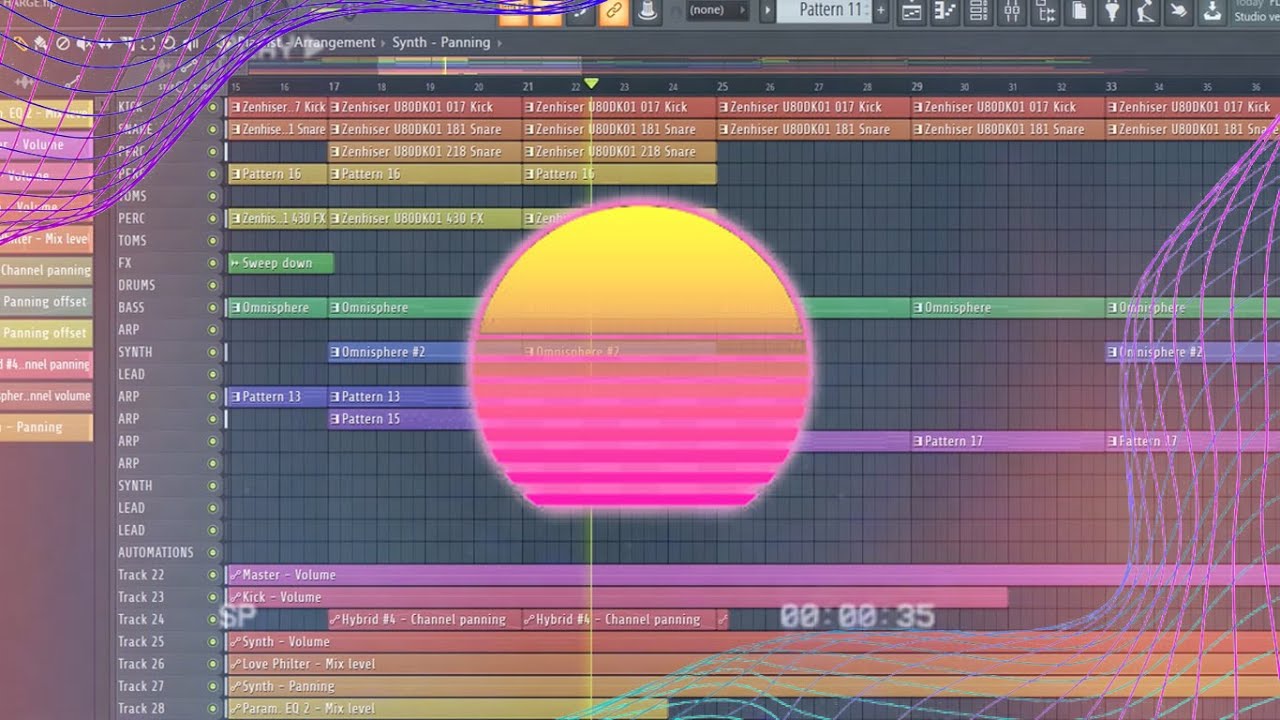Mute Track 27 green dot

[212, 686]
